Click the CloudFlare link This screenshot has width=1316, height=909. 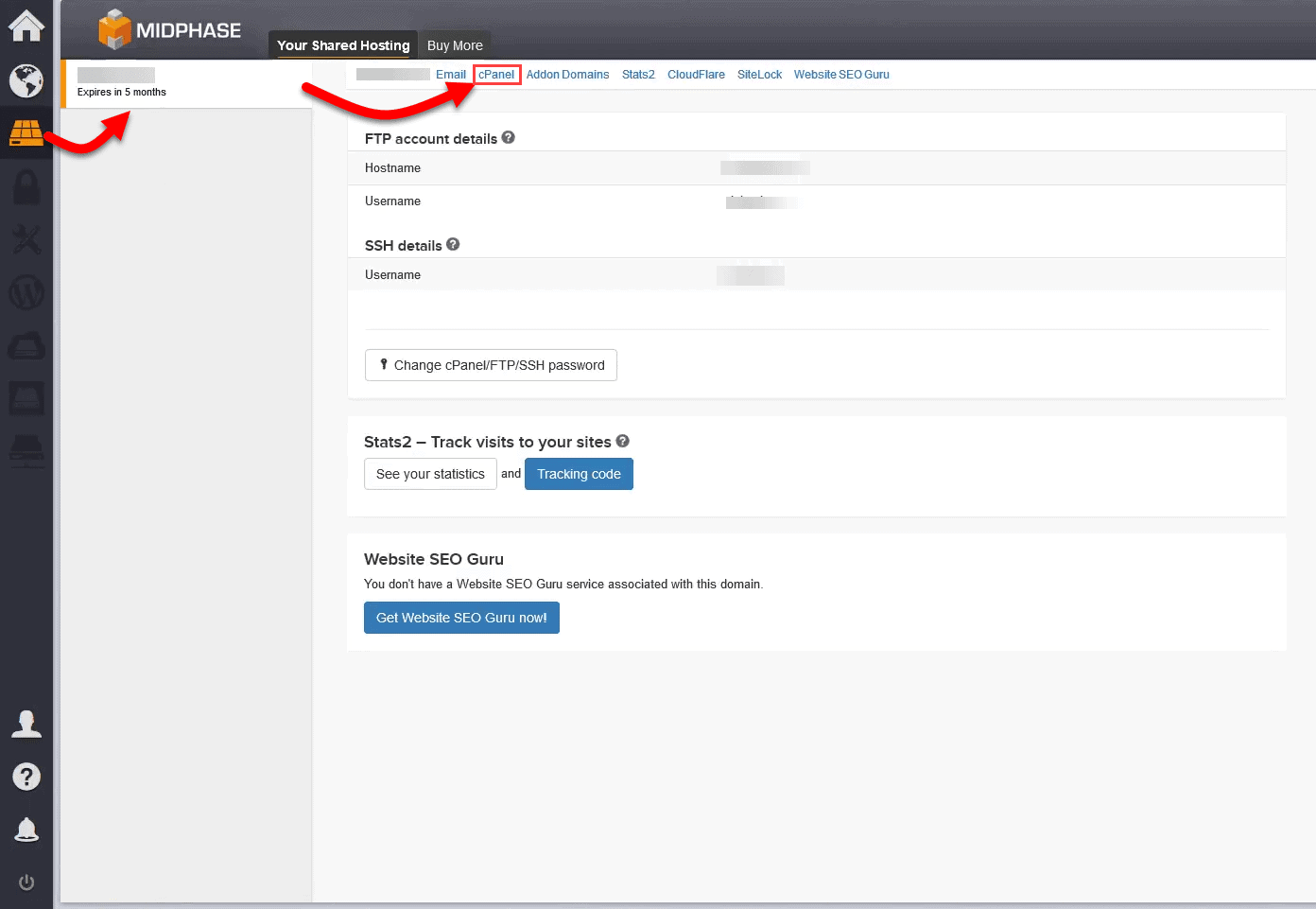(696, 74)
